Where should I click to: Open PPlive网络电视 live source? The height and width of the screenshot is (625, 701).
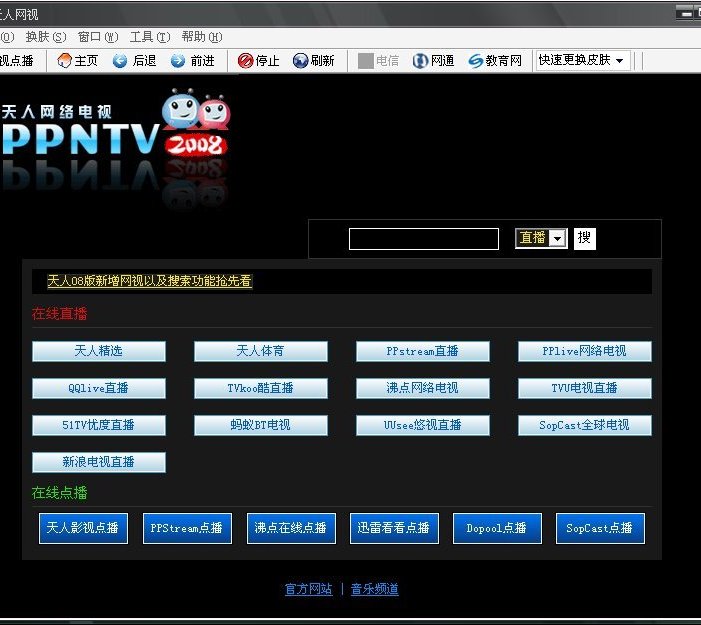click(x=585, y=351)
